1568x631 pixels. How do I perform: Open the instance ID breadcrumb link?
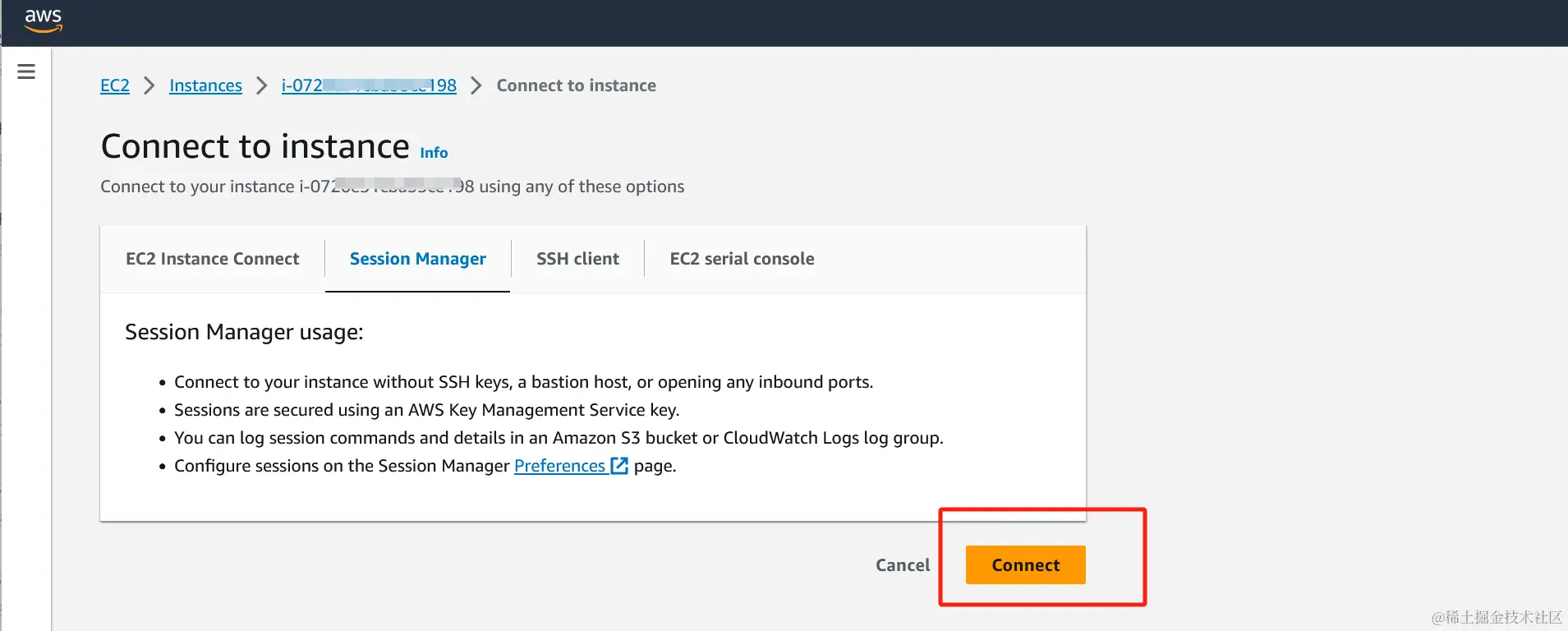(369, 85)
